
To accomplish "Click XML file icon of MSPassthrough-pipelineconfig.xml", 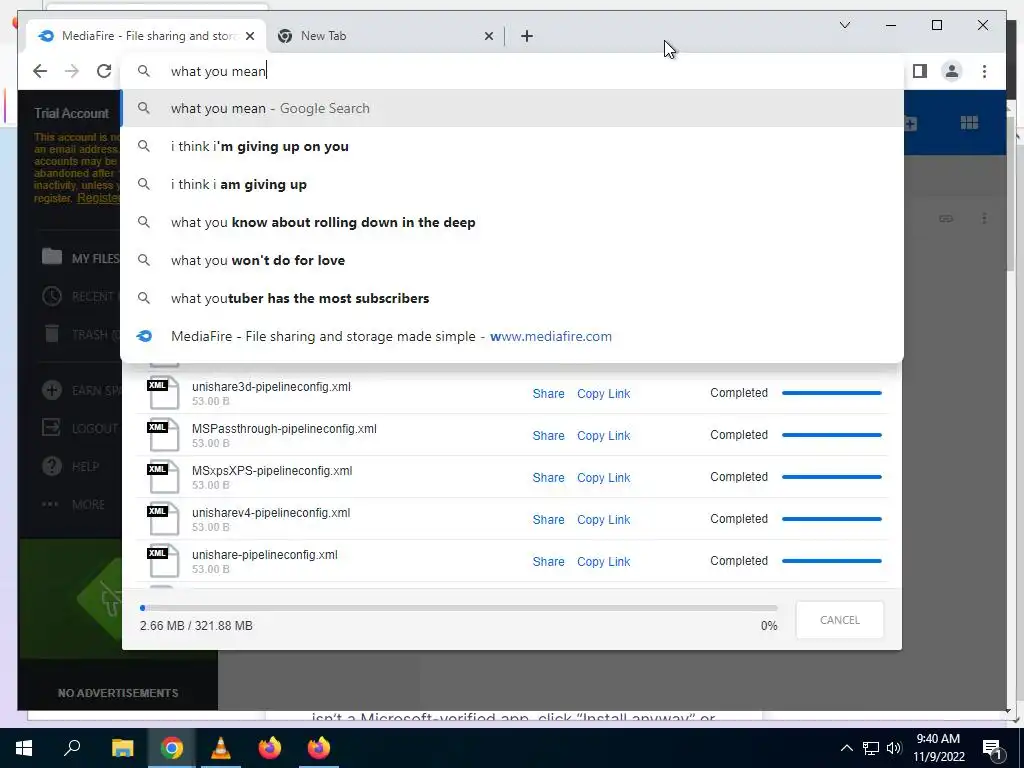I will [163, 435].
